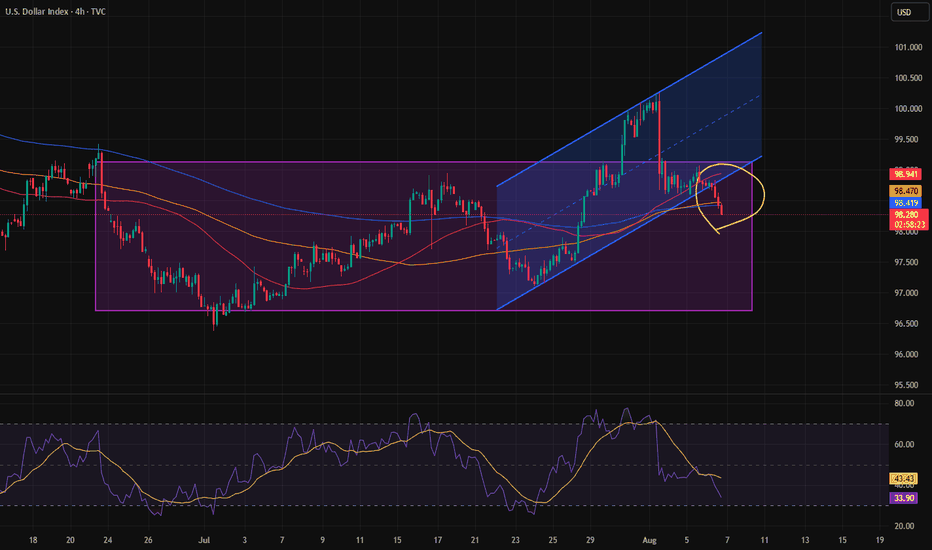The height and width of the screenshot is (550, 932).
Task: Select the RSI average value 43.43 label
Action: (903, 479)
